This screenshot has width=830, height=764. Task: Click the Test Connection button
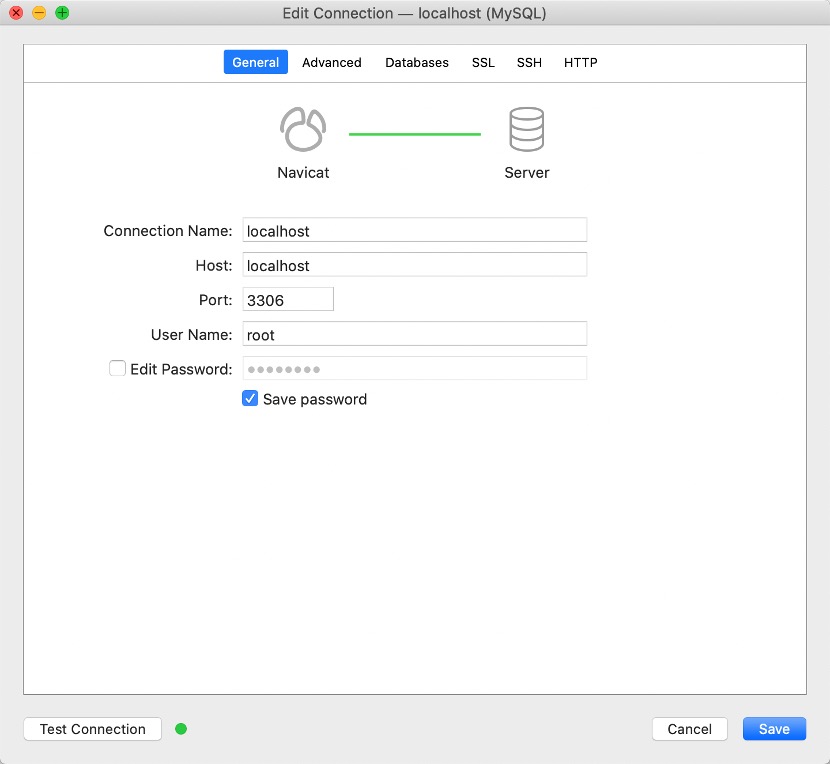93,729
